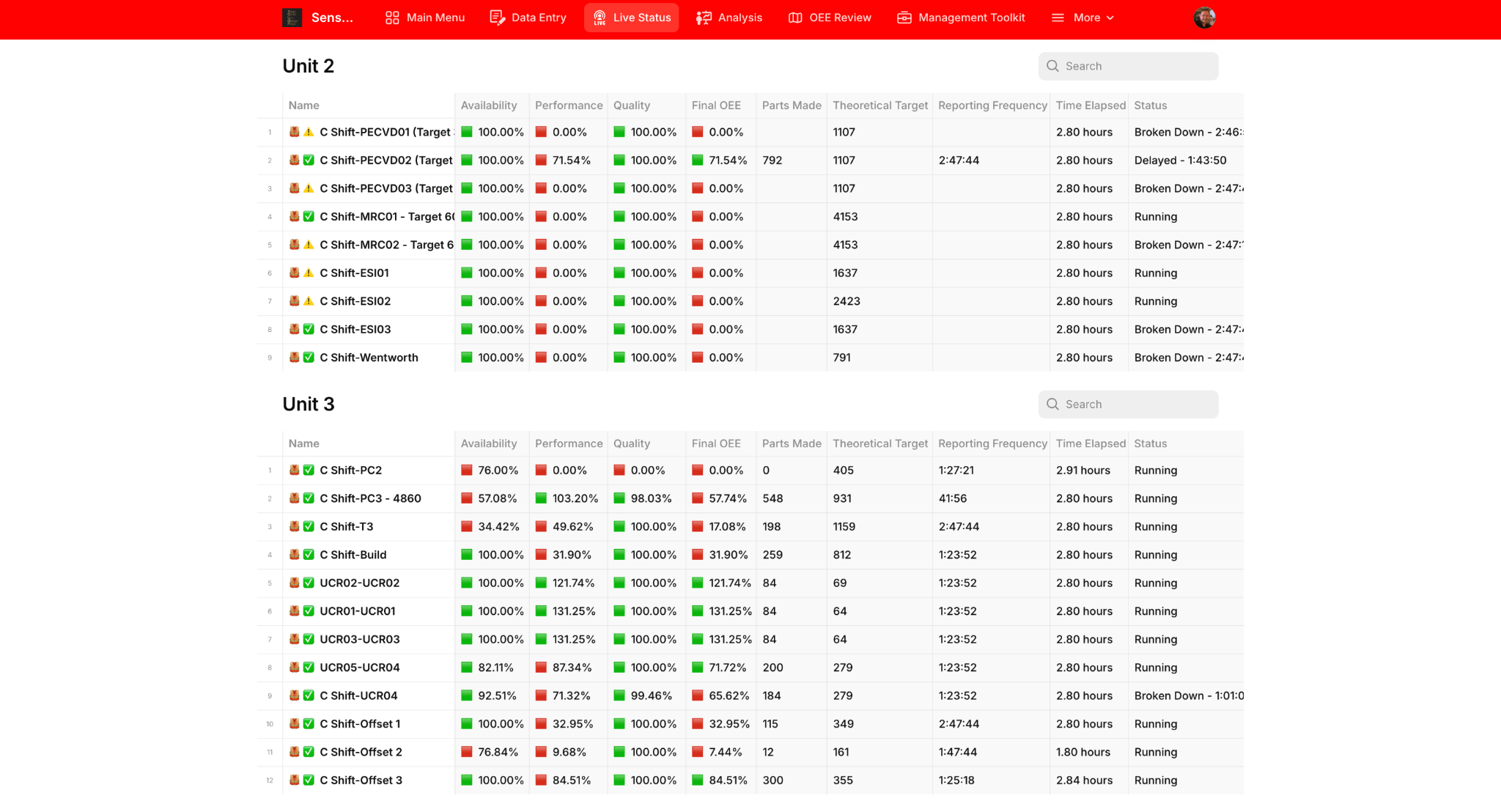This screenshot has width=1501, height=812.
Task: Go to the Data Entry tab
Action: pos(528,18)
